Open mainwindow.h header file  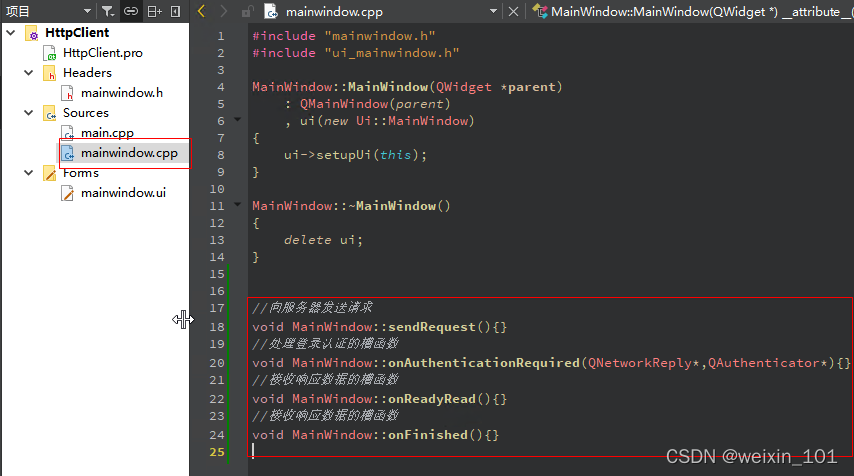coord(121,93)
